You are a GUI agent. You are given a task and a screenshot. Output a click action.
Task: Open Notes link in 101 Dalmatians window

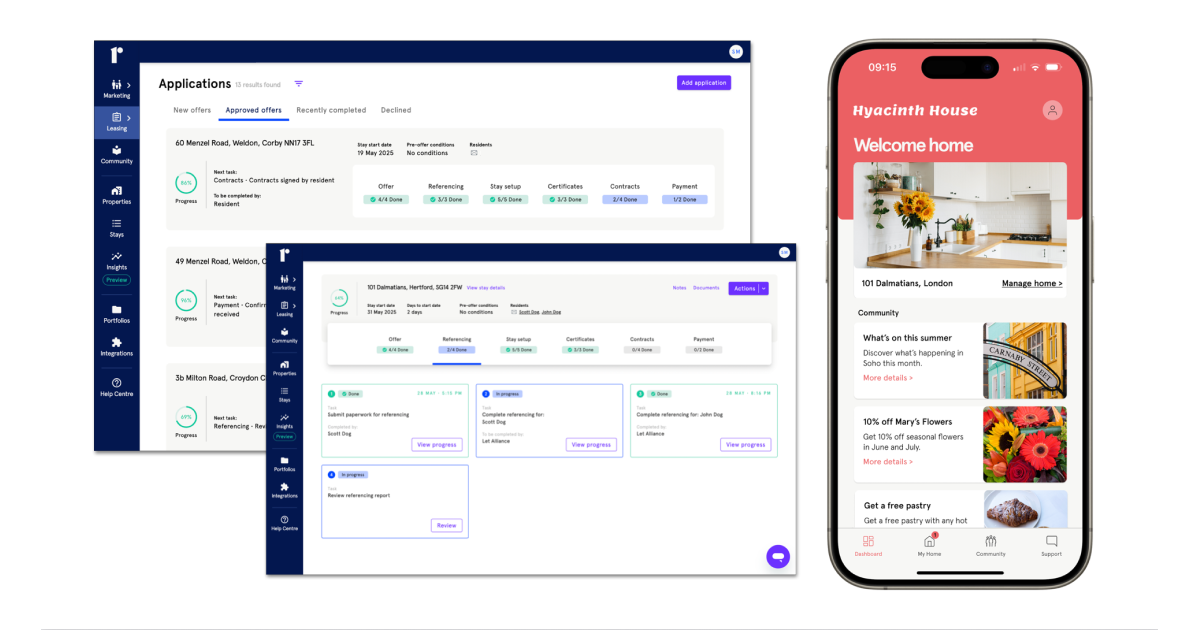click(x=679, y=288)
